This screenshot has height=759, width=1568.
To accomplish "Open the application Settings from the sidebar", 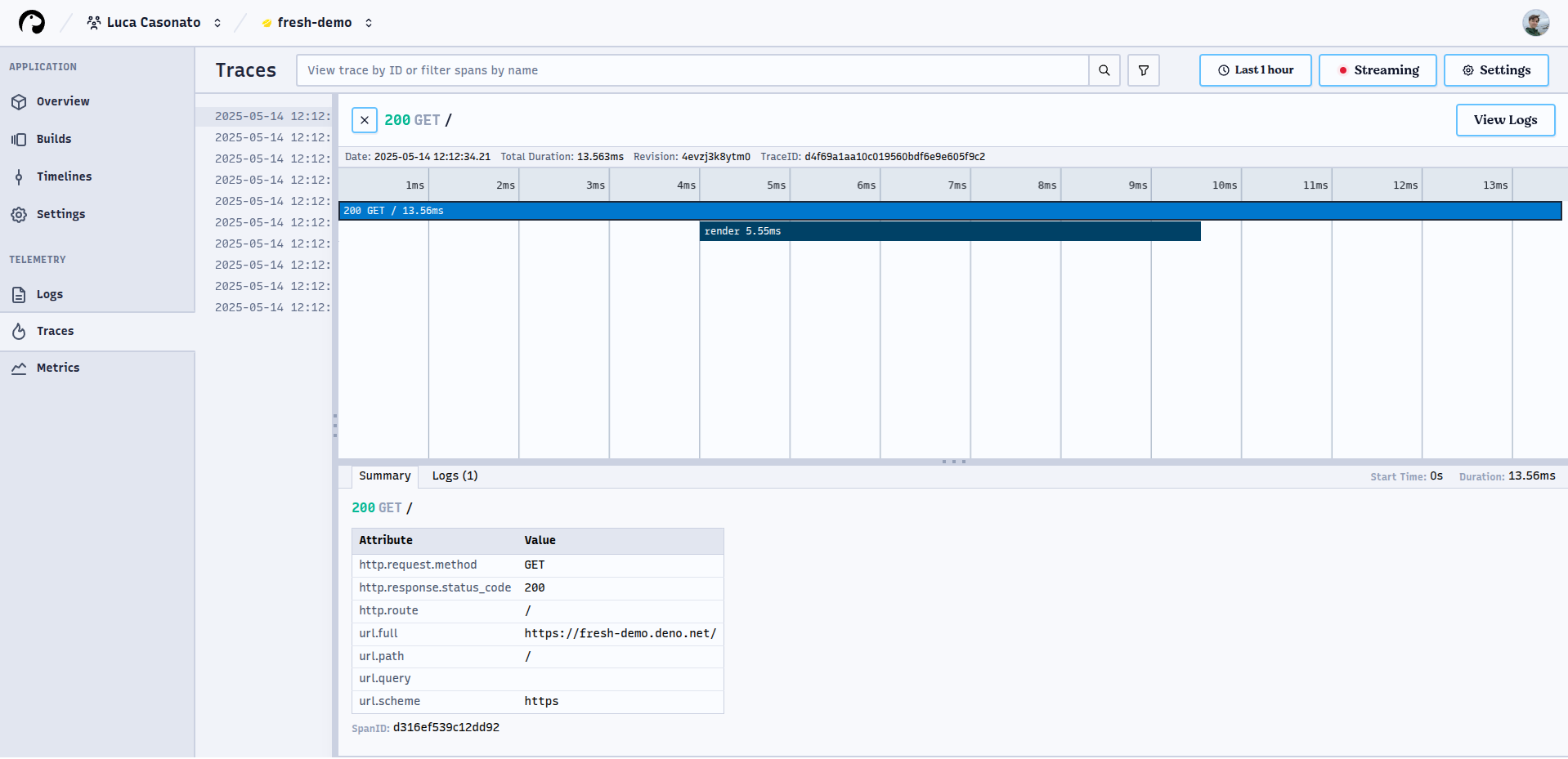I will pos(61,214).
